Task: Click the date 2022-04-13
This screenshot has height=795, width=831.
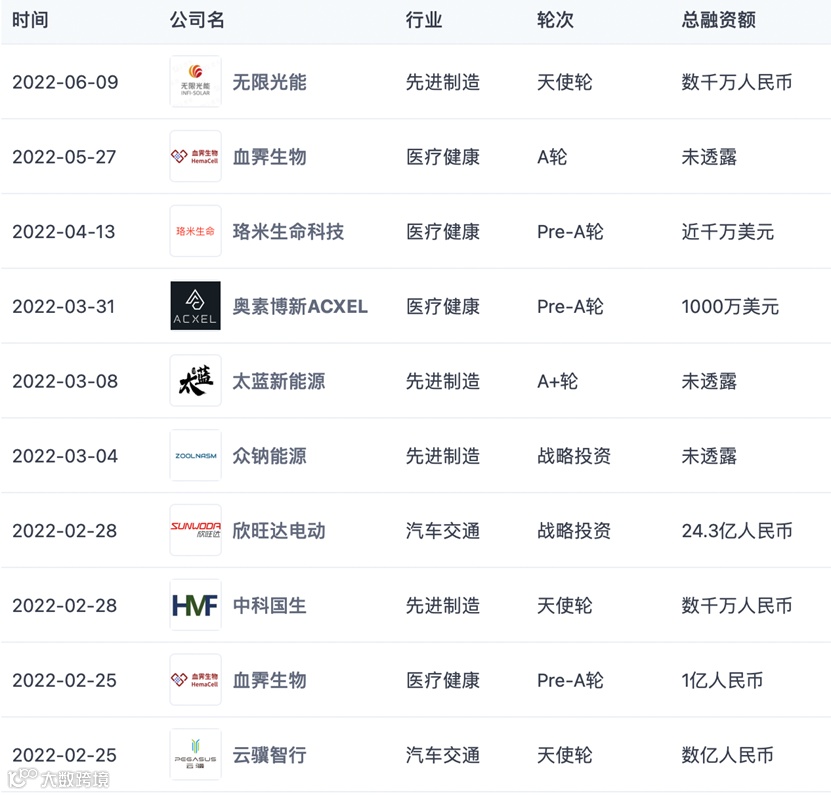Action: point(64,232)
